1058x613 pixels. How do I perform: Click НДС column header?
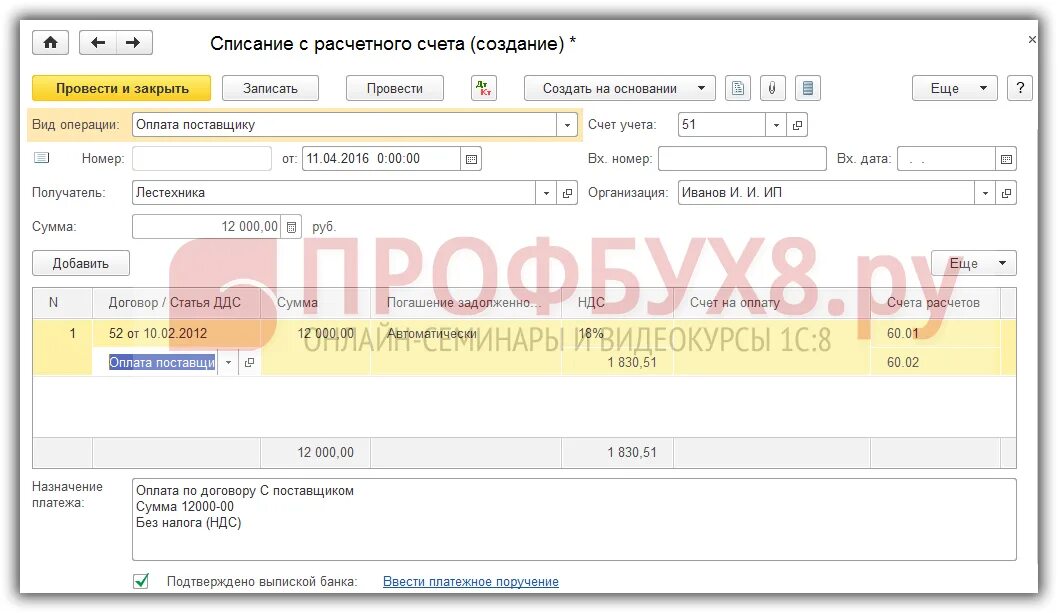click(x=617, y=302)
